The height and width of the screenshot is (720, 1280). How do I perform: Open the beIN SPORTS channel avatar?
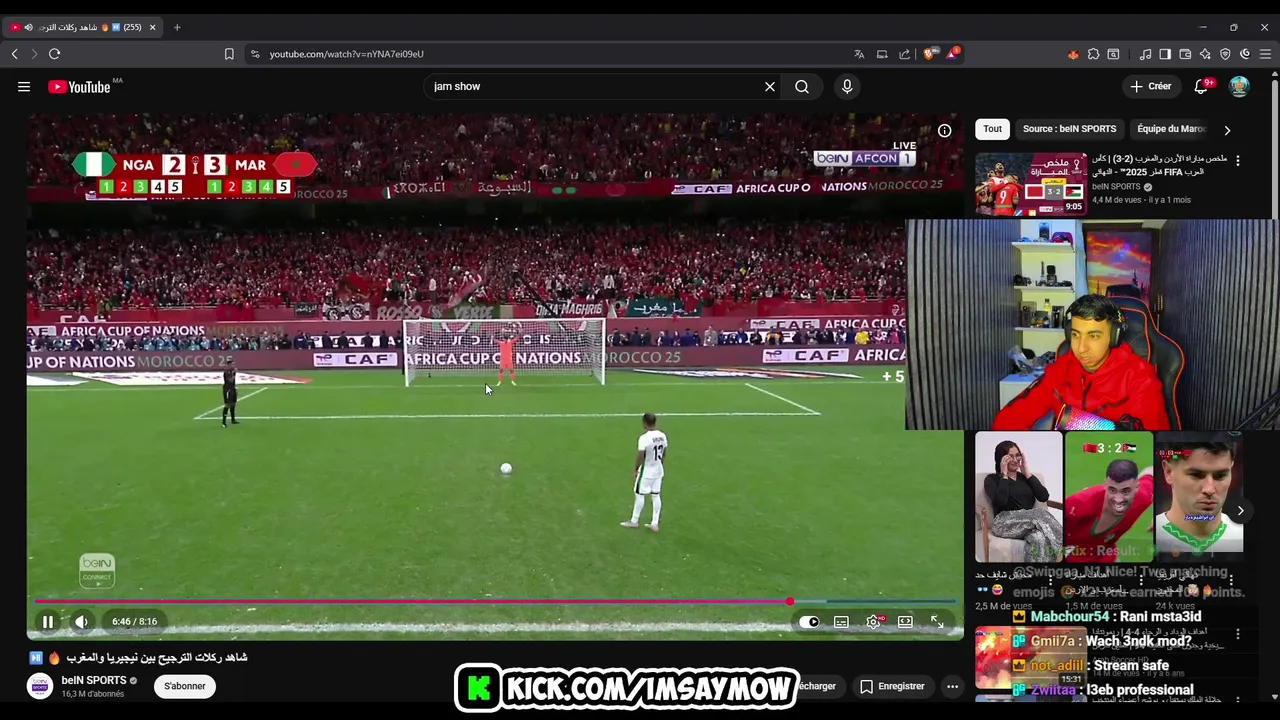[x=40, y=687]
